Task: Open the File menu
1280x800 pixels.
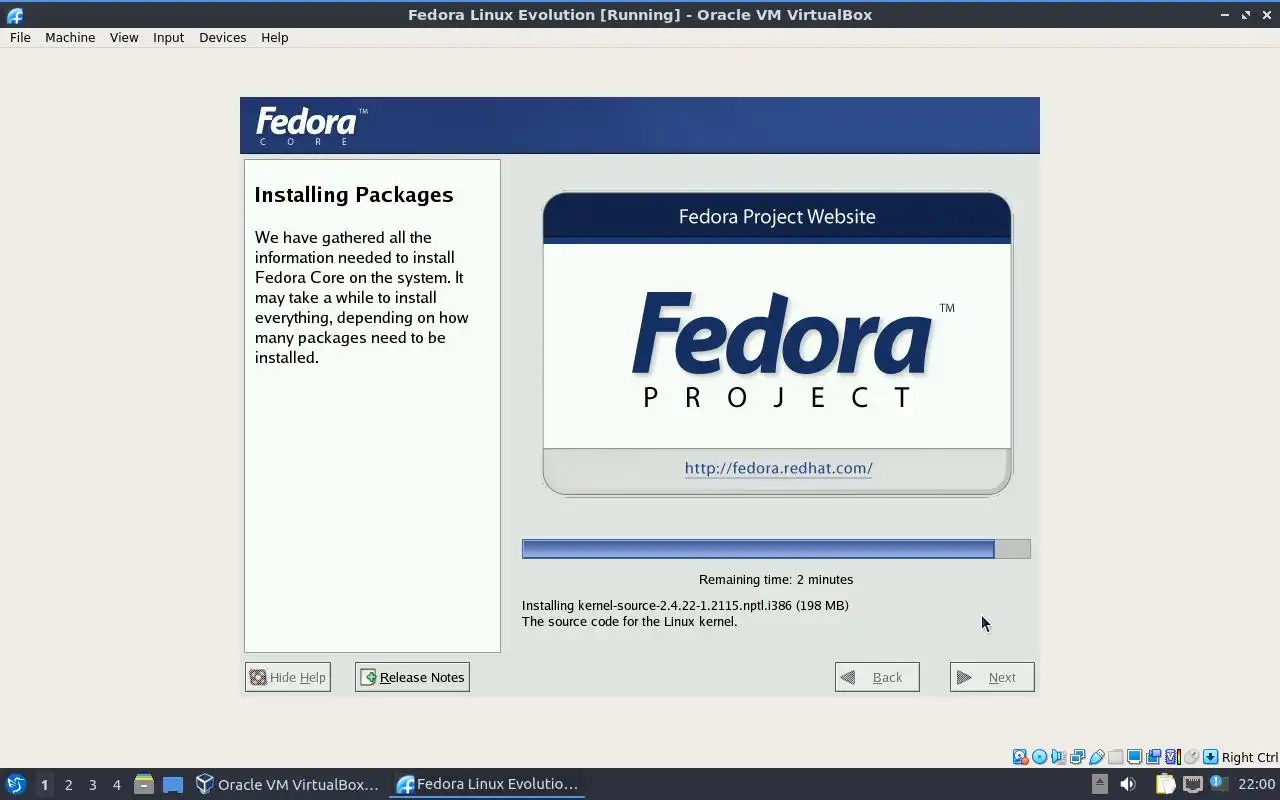Action: (x=20, y=37)
